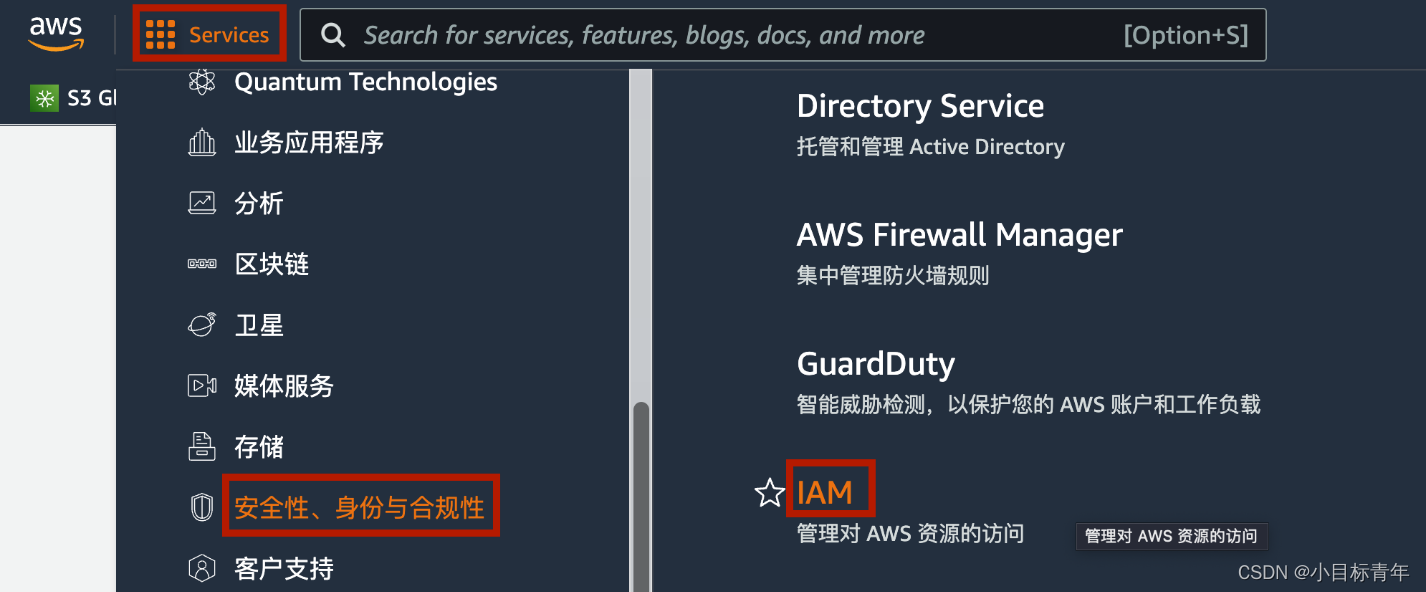The height and width of the screenshot is (592, 1426).
Task: Open the AWS home page logo
Action: (x=56, y=32)
